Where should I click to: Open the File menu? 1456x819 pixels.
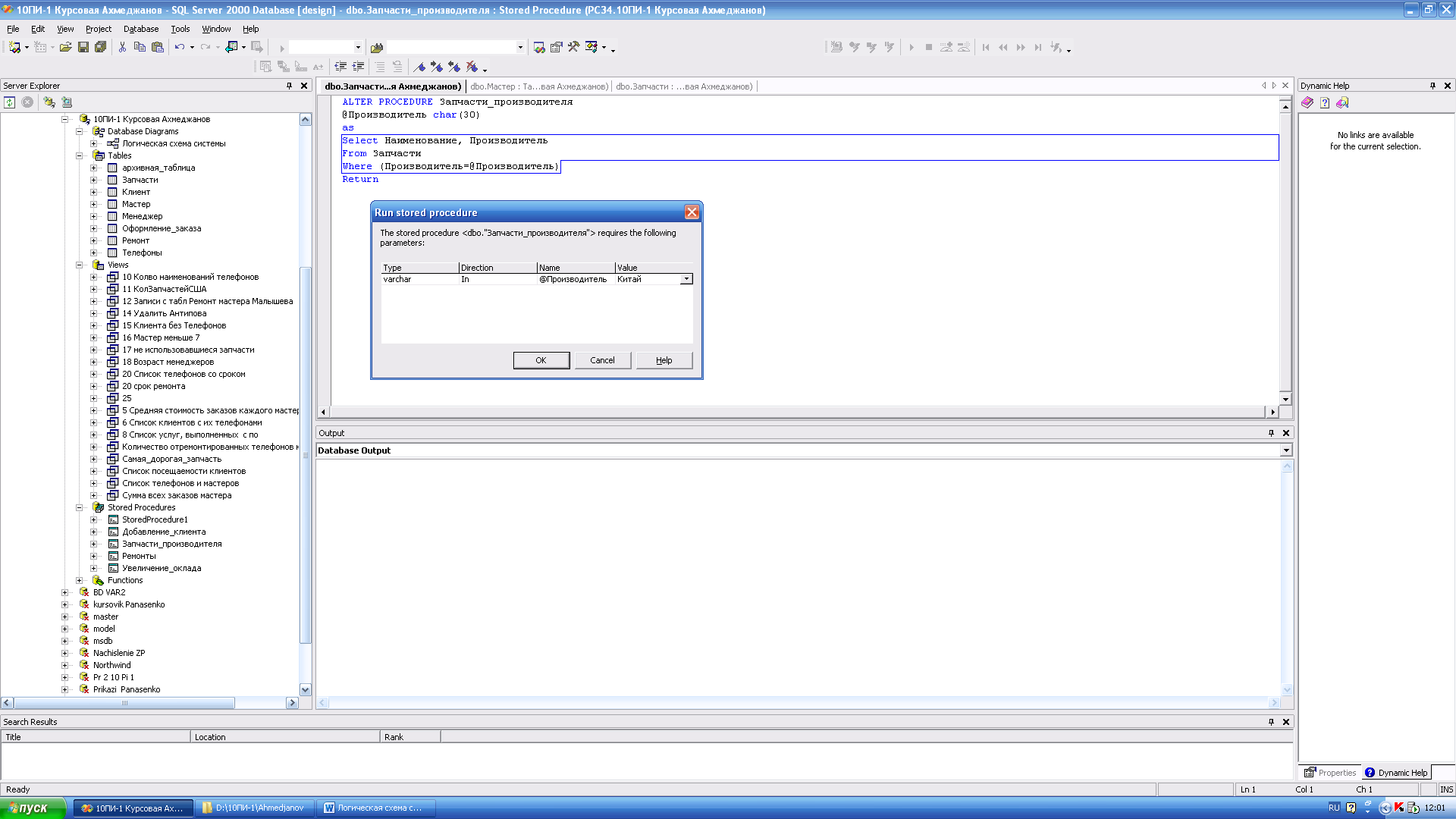click(13, 29)
